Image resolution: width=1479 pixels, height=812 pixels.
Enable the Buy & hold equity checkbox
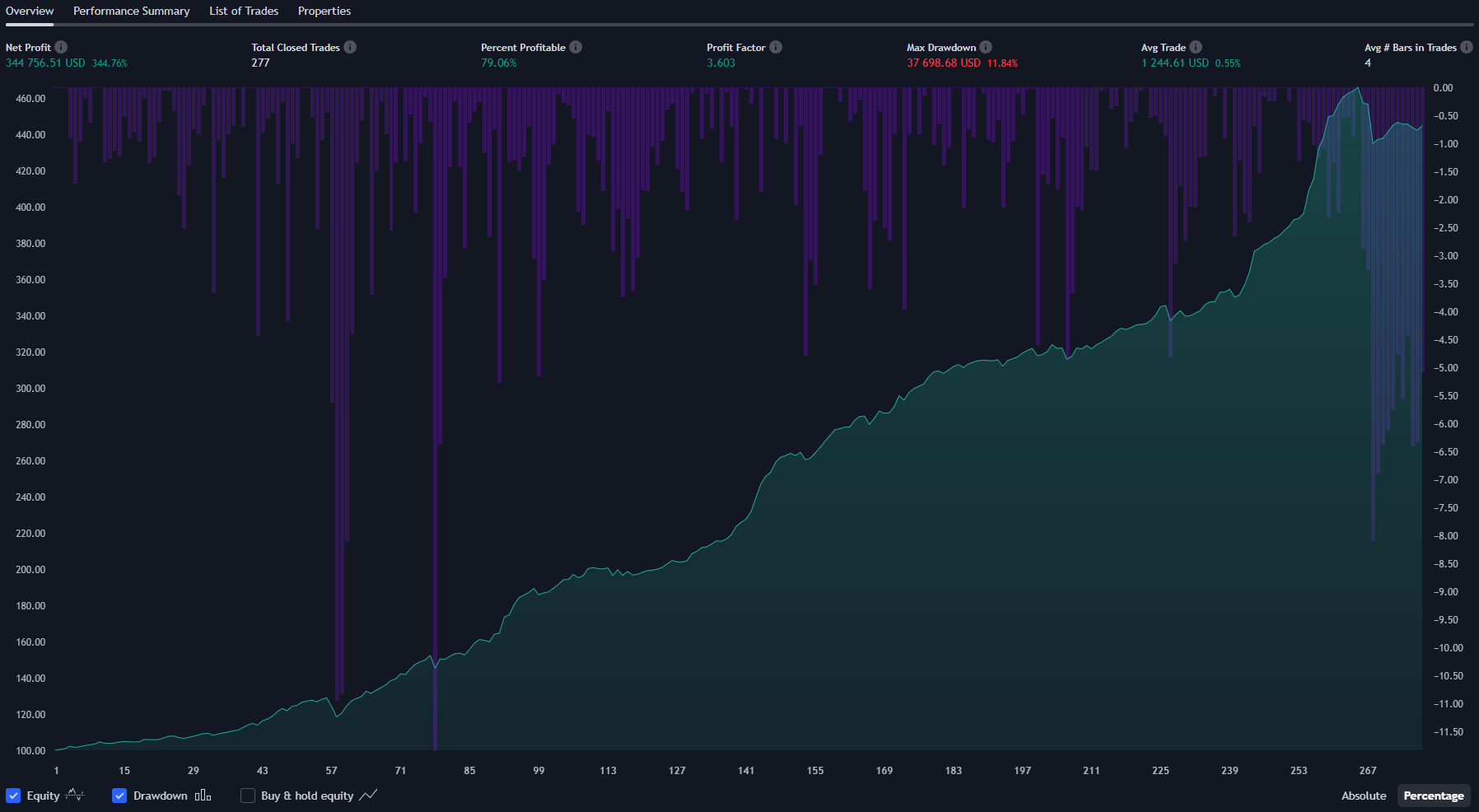pos(248,796)
